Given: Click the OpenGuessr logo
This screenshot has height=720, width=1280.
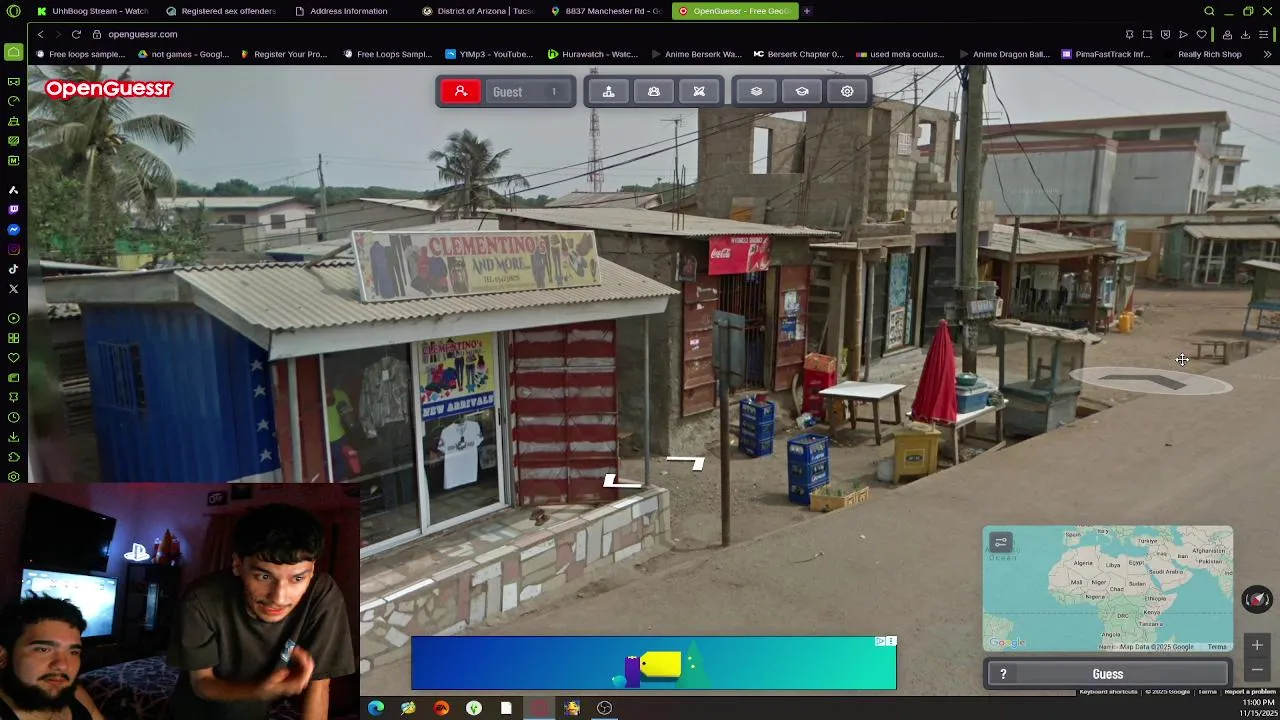Looking at the screenshot, I should coord(108,89).
